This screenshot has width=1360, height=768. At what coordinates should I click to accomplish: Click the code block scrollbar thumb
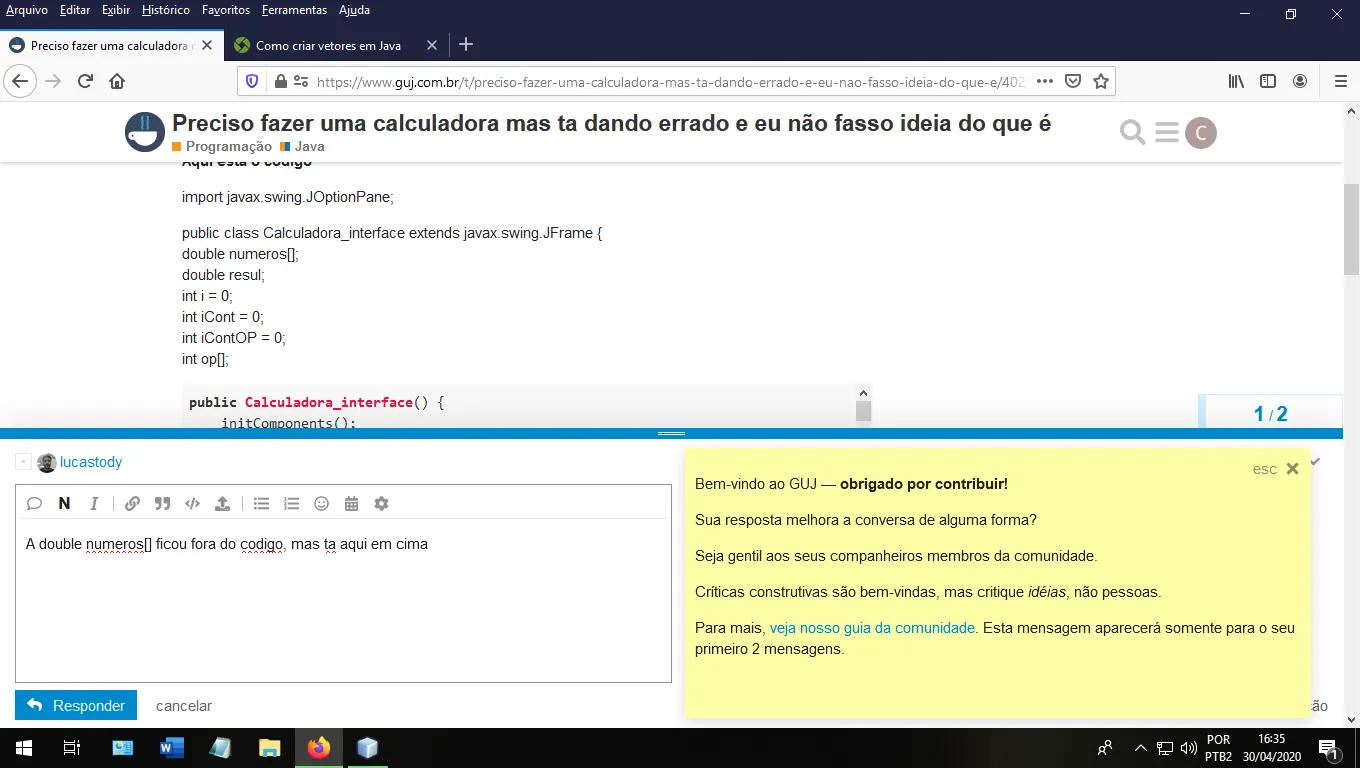coord(863,411)
